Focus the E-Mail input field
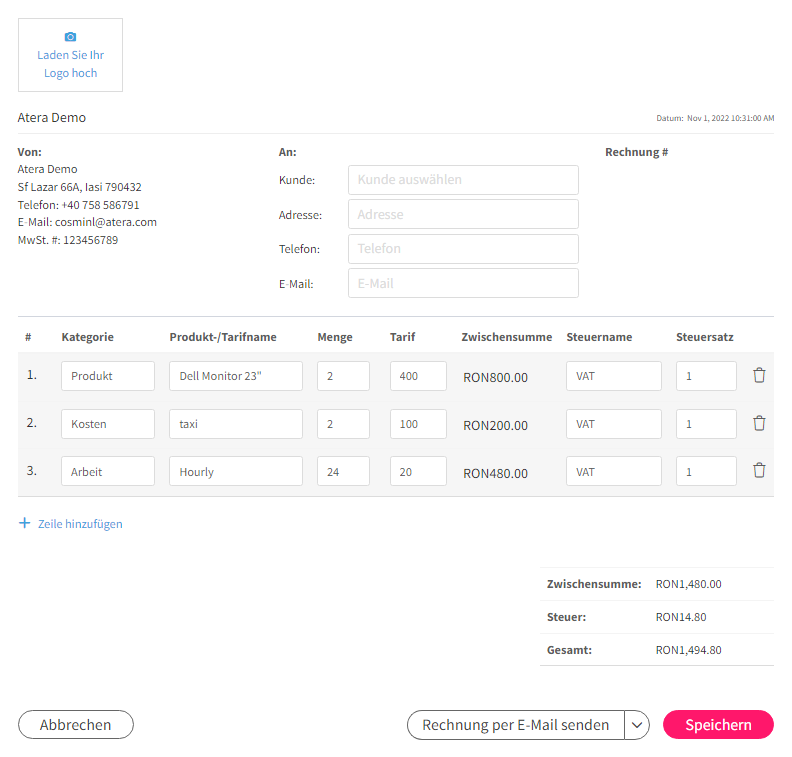Image resolution: width=792 pixels, height=757 pixels. [x=463, y=283]
